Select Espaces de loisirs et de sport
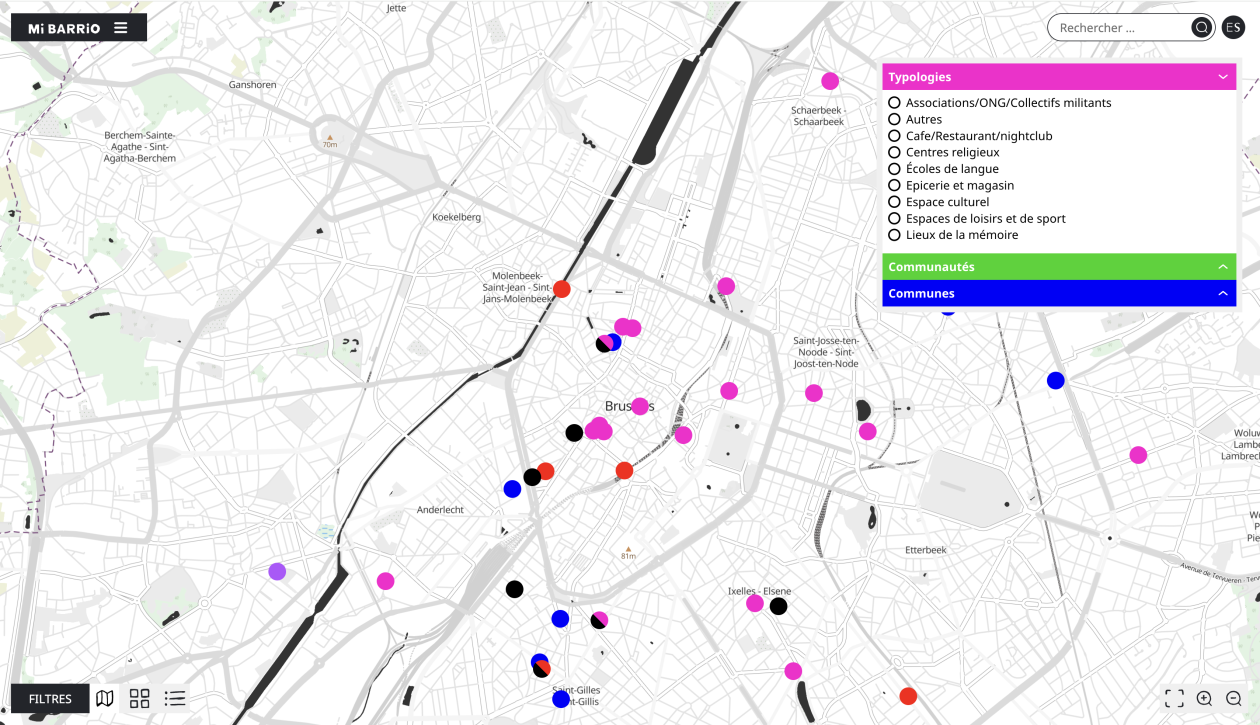1260x725 pixels. (895, 218)
